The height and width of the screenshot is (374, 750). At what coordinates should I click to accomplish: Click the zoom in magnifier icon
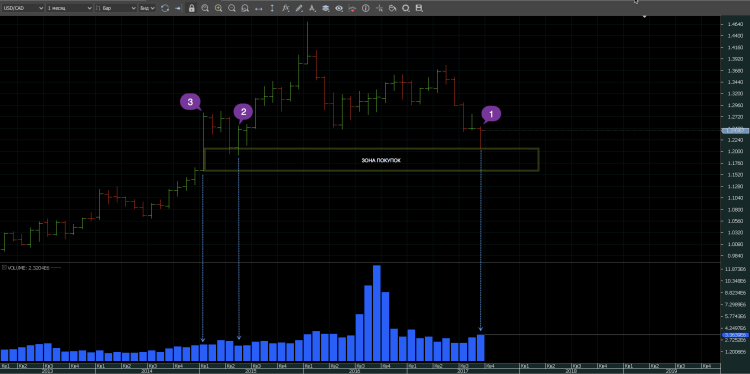tap(219, 8)
